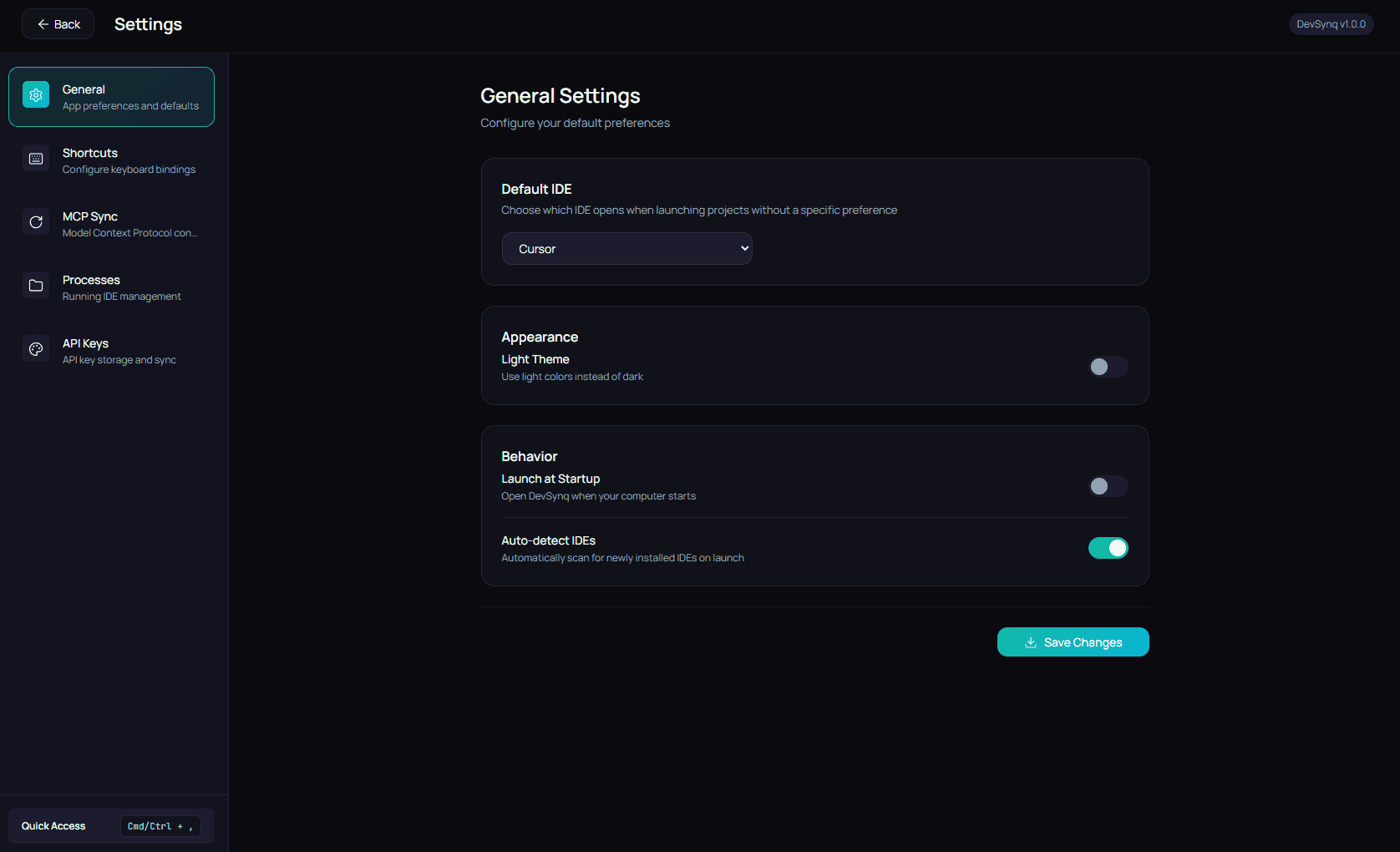
Task: Click the DevSynq v1.0.0 version badge
Action: 1330,23
